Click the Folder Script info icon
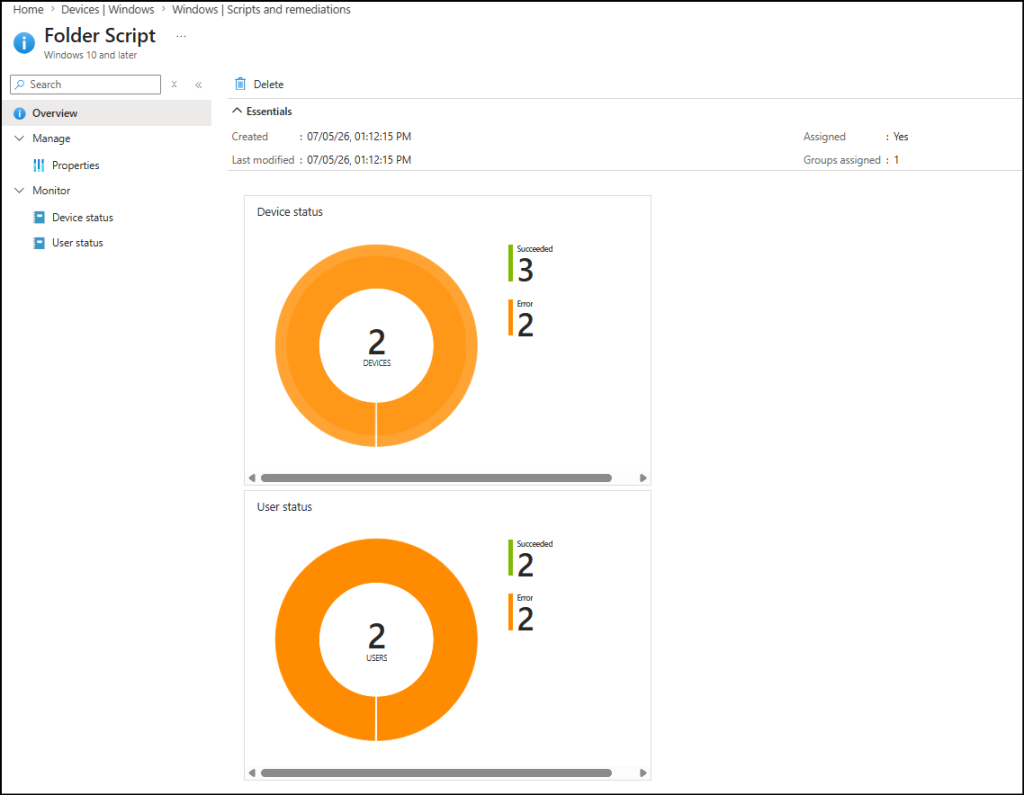 pos(24,43)
